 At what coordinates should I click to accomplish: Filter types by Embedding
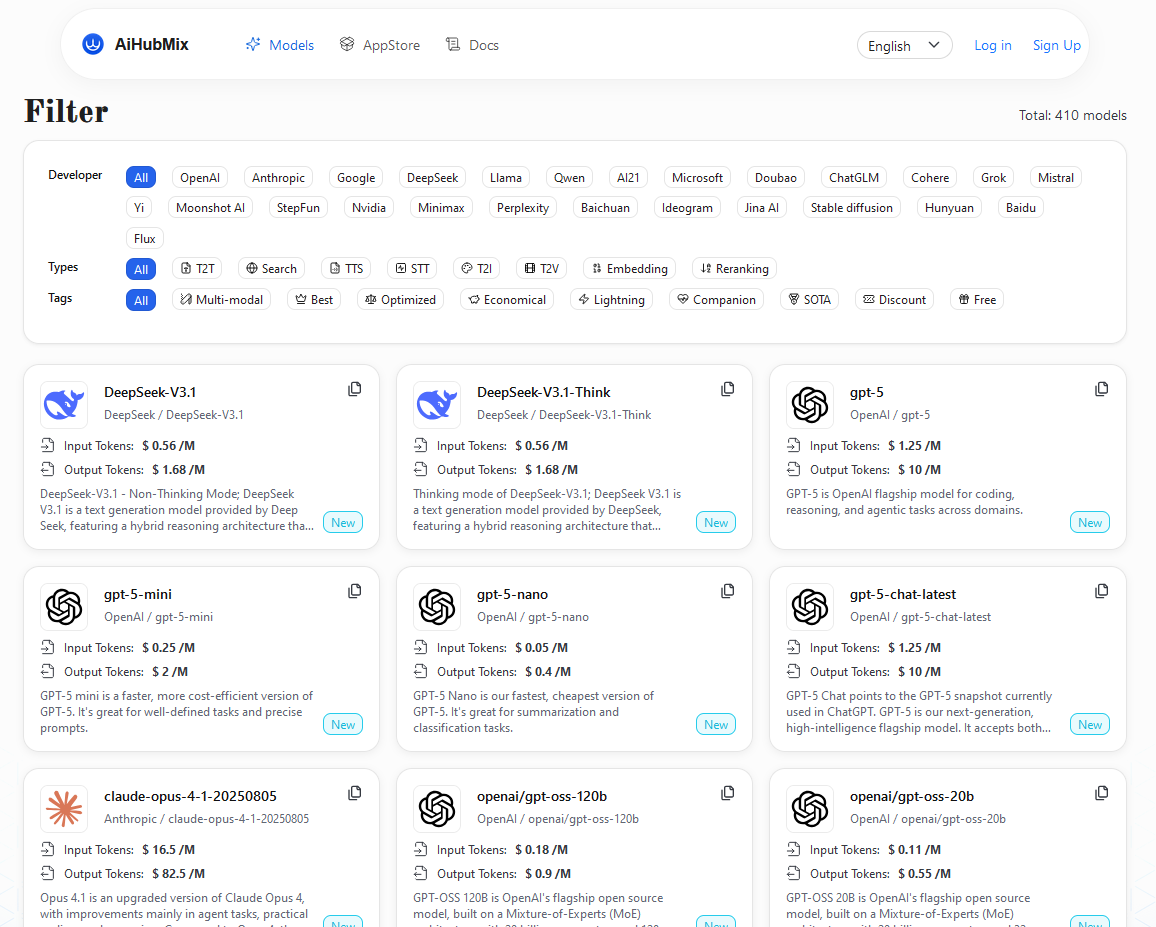click(630, 268)
